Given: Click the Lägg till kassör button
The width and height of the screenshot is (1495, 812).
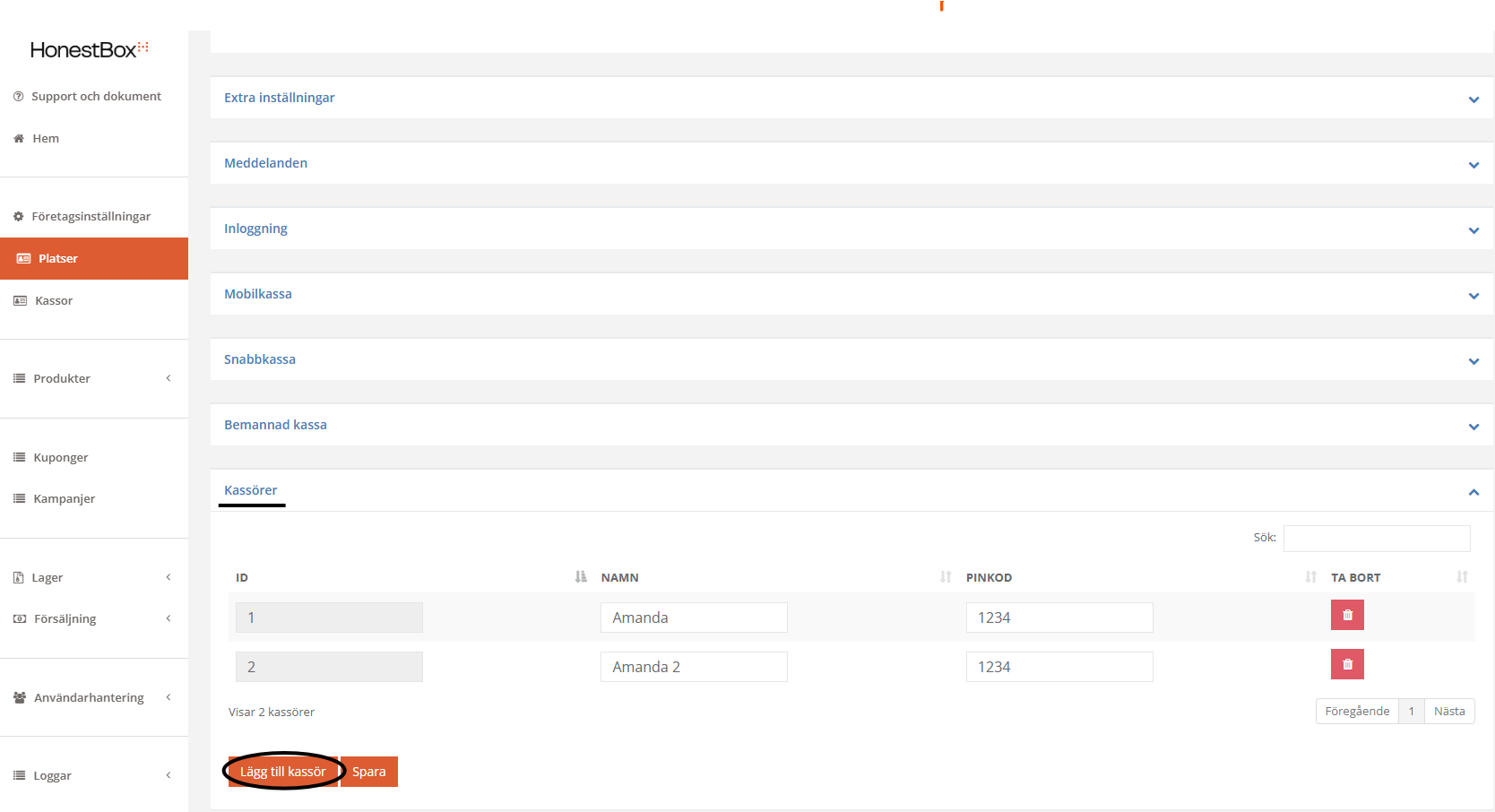Looking at the screenshot, I should pyautogui.click(x=283, y=772).
